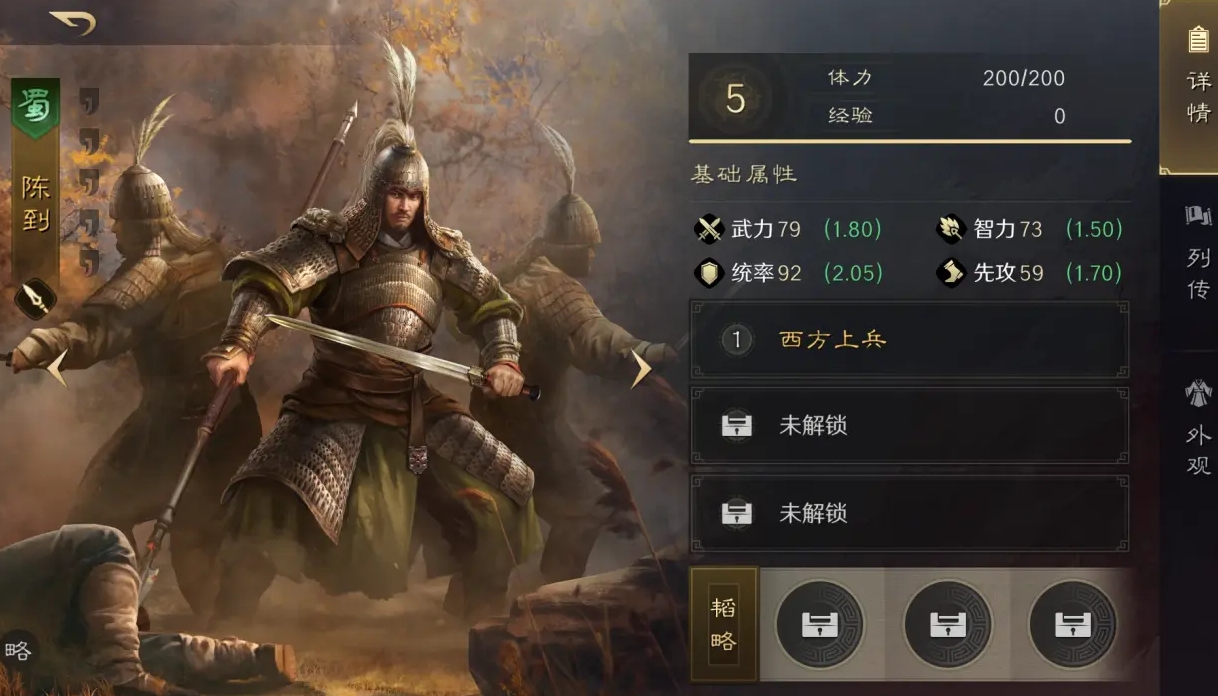Tap the first 未解锁 locked skill slot
Viewport: 1218px width, 696px height.
pyautogui.click(x=909, y=426)
